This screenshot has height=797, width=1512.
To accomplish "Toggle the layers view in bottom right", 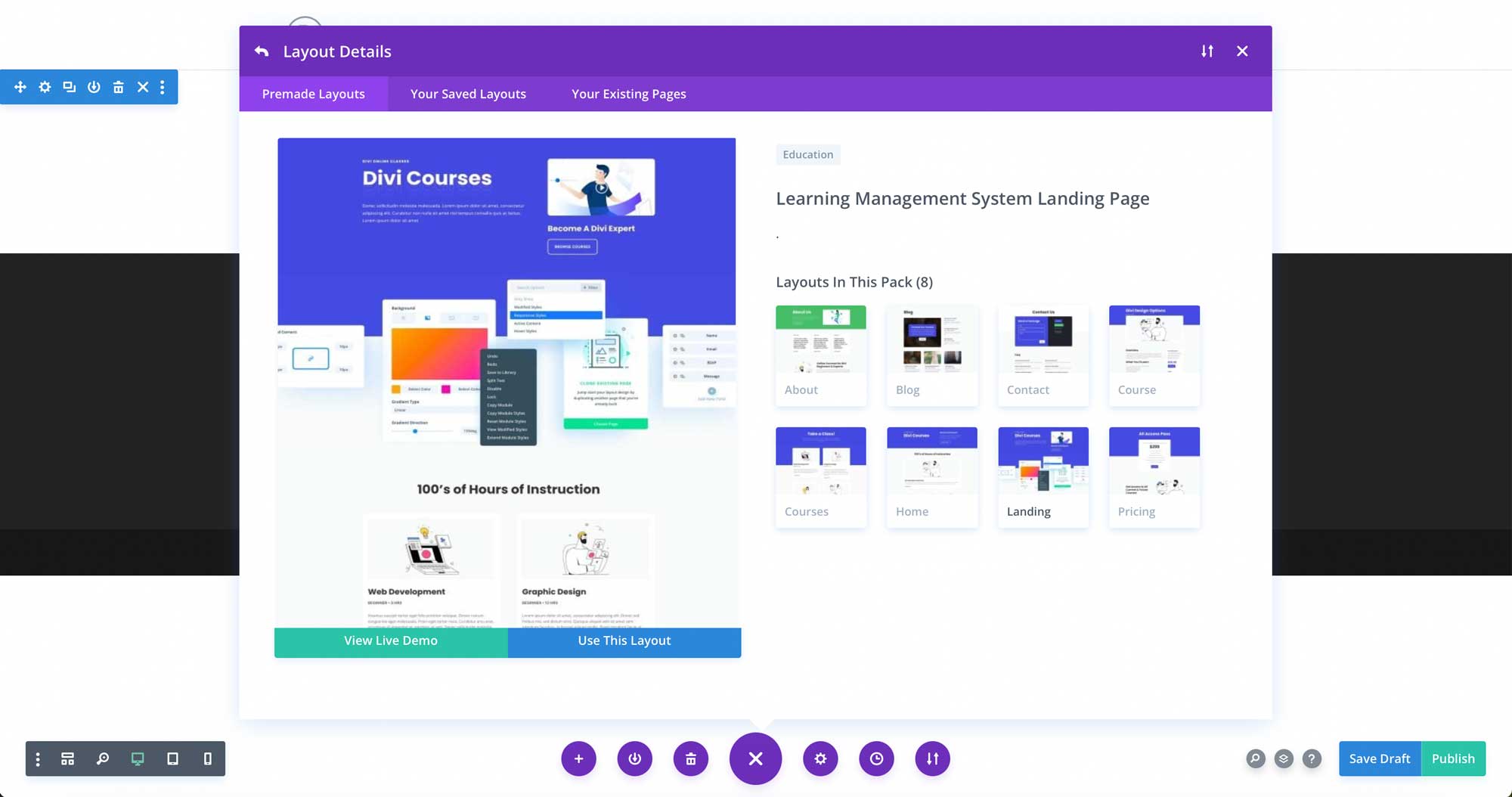I will [x=1283, y=758].
